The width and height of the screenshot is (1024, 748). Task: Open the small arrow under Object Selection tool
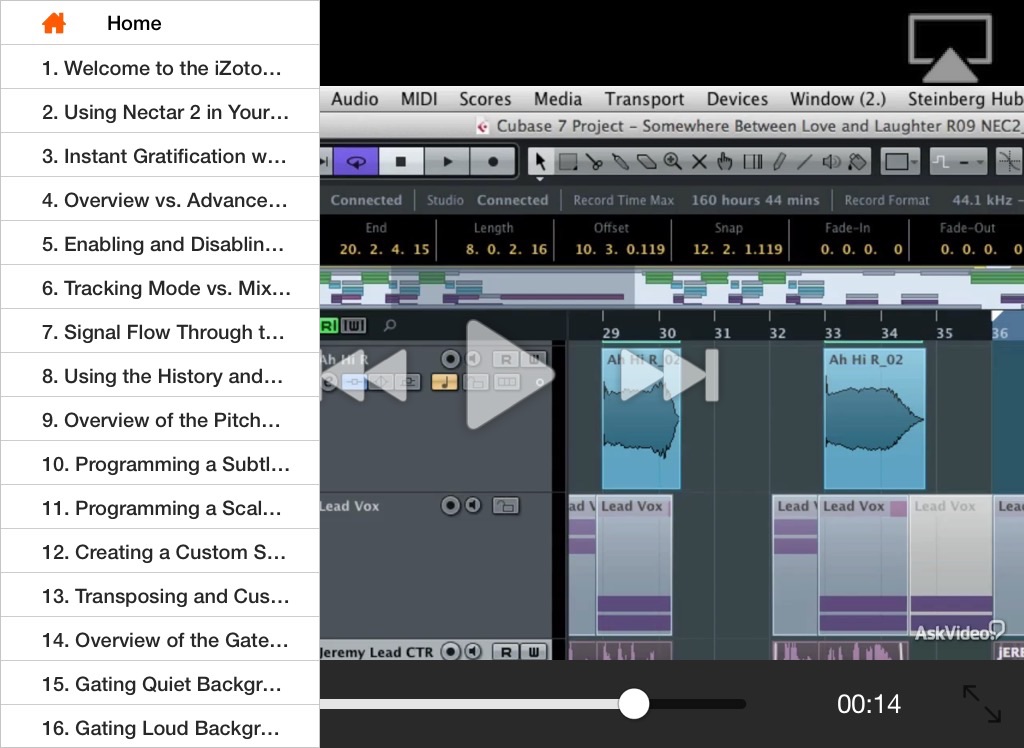point(540,178)
